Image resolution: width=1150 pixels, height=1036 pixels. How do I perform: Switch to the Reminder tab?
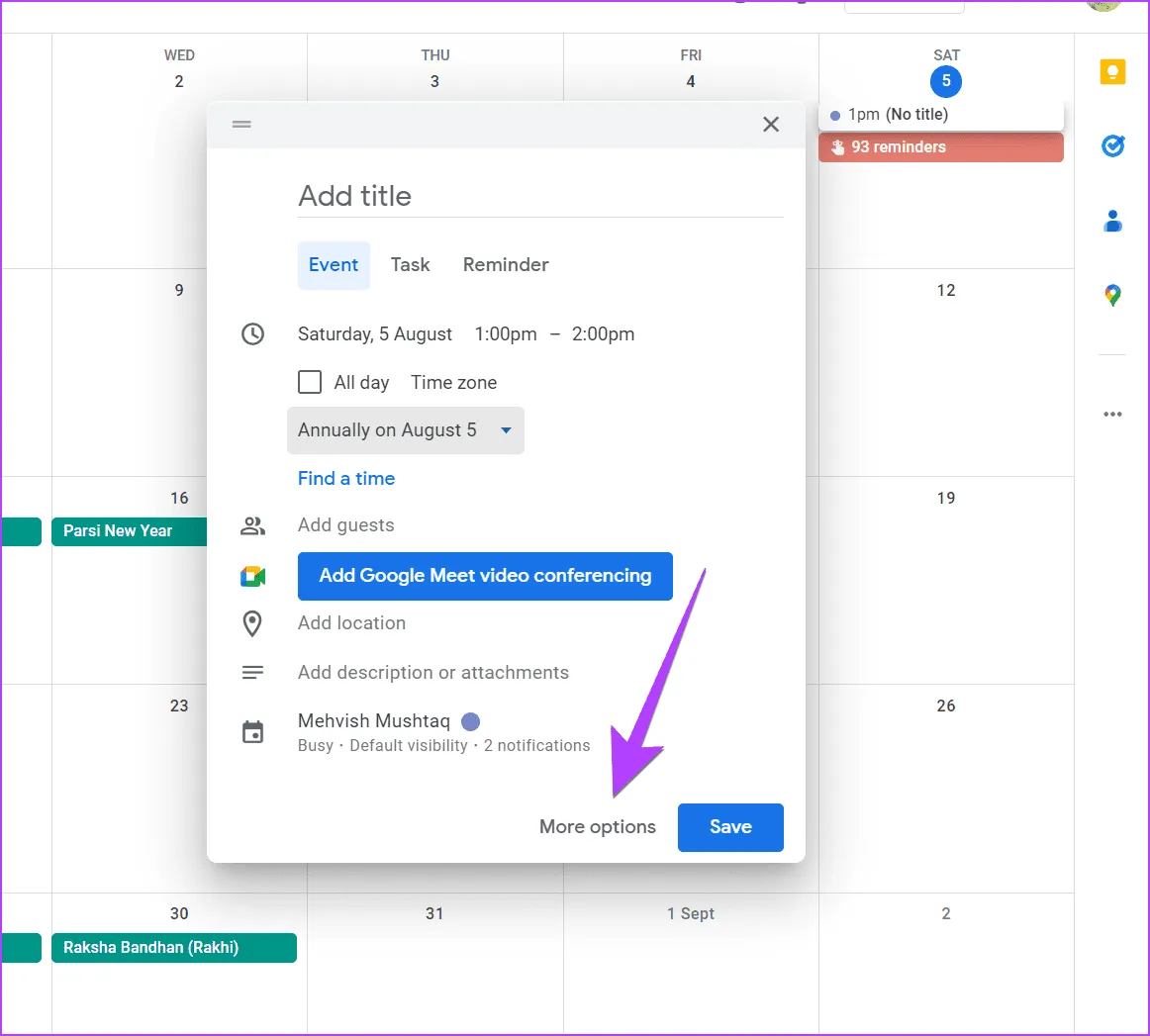[x=506, y=265]
